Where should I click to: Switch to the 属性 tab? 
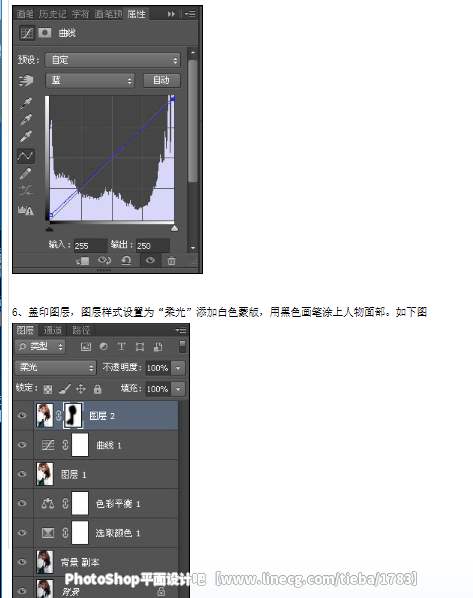137,14
